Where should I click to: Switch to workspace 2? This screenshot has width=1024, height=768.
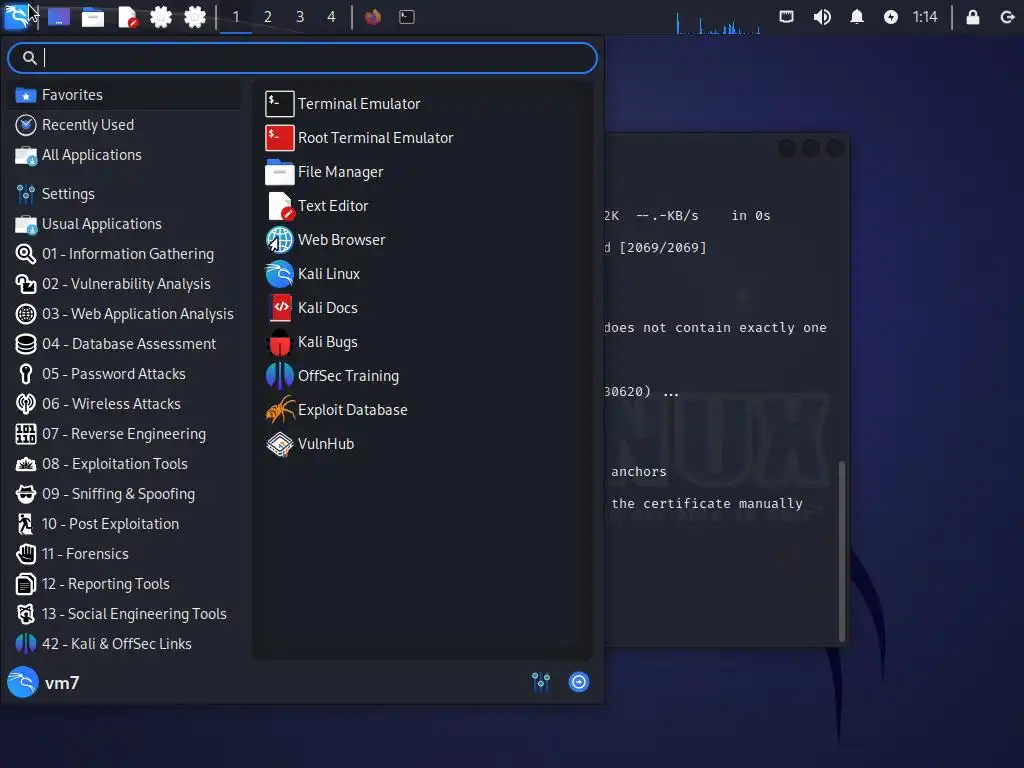coord(268,17)
